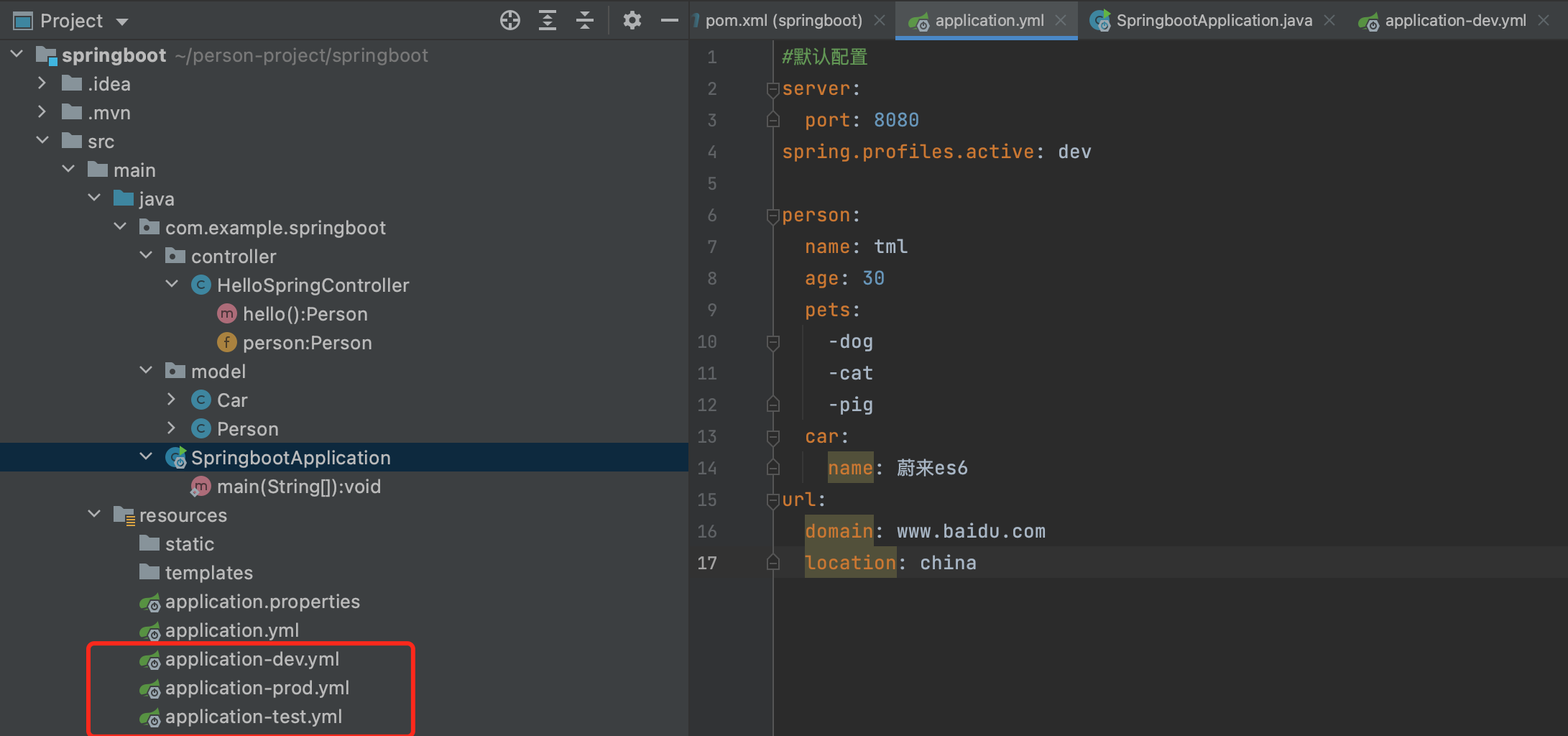
Task: Select Opened File using the crosshair icon
Action: point(510,19)
